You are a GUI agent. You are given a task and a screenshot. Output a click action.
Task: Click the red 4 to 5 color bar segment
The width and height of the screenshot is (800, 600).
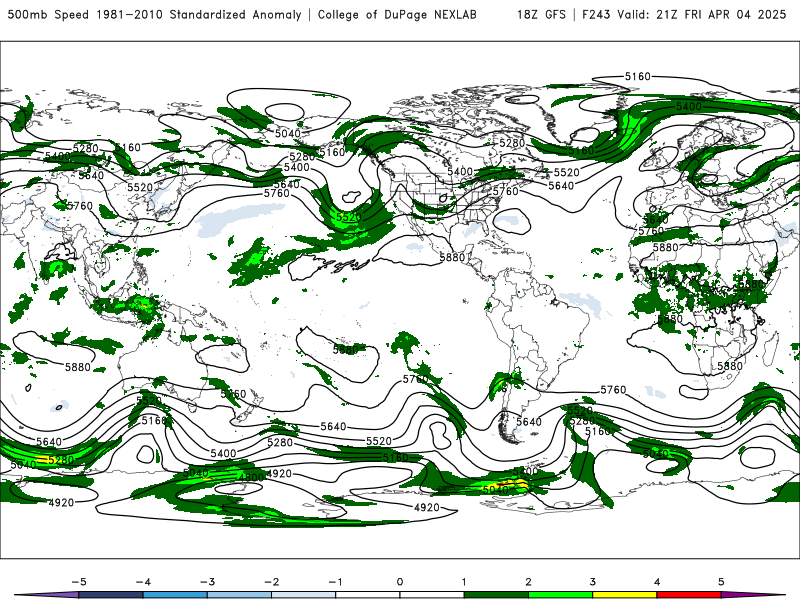(689, 595)
